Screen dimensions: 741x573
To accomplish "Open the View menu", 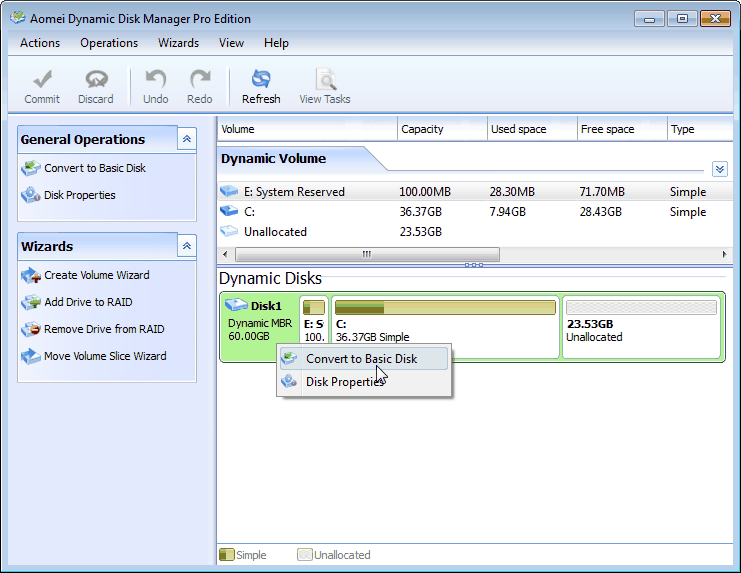I will point(232,43).
